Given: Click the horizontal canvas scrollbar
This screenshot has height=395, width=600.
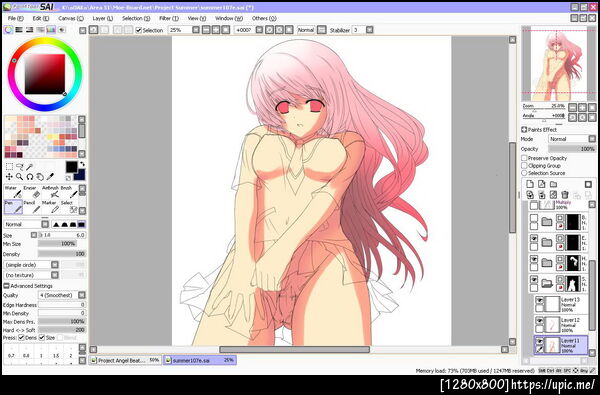Looking at the screenshot, I should coord(295,349).
